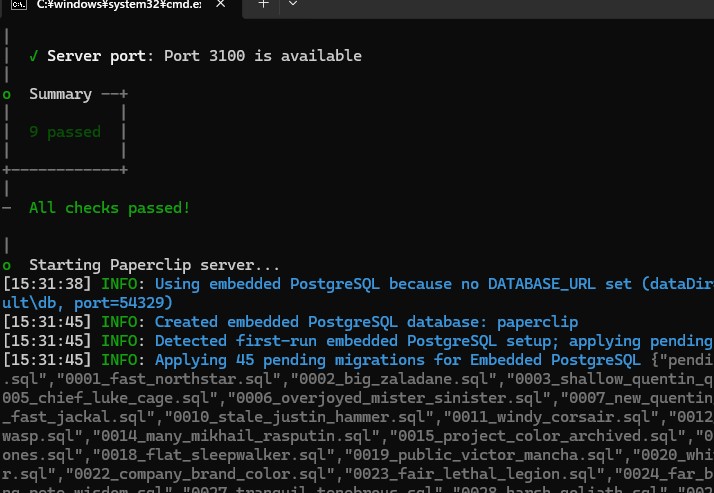This screenshot has width=714, height=493.
Task: Click the cmd.exe icon in the tab
Action: (16, 4)
